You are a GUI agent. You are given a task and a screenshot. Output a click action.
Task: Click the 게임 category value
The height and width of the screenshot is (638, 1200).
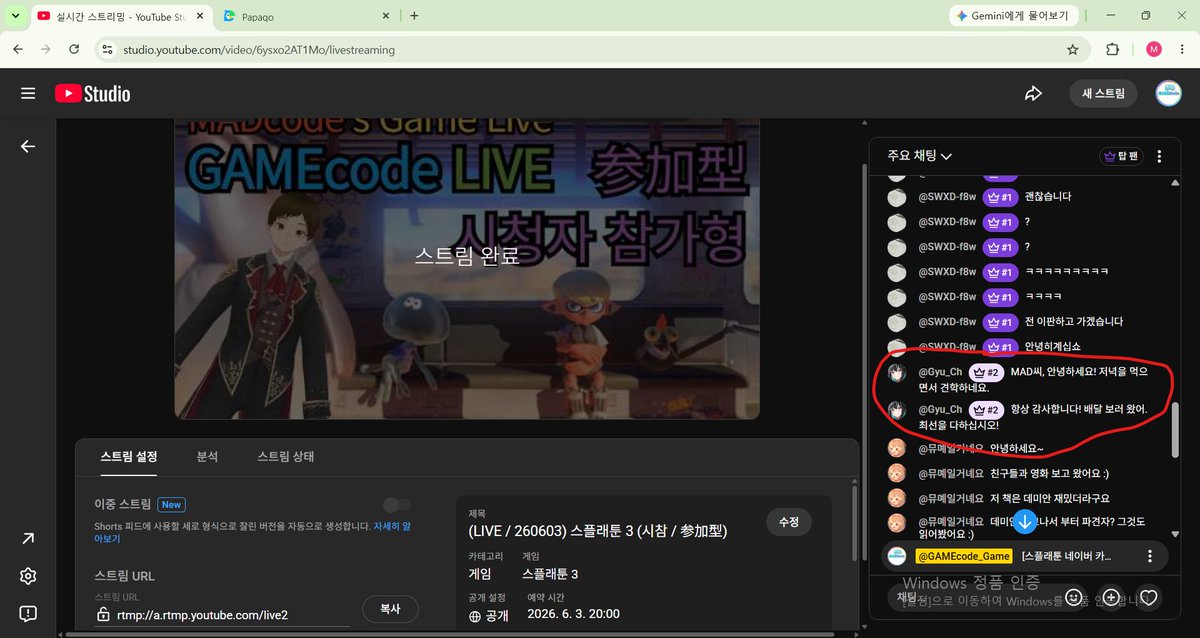480,574
